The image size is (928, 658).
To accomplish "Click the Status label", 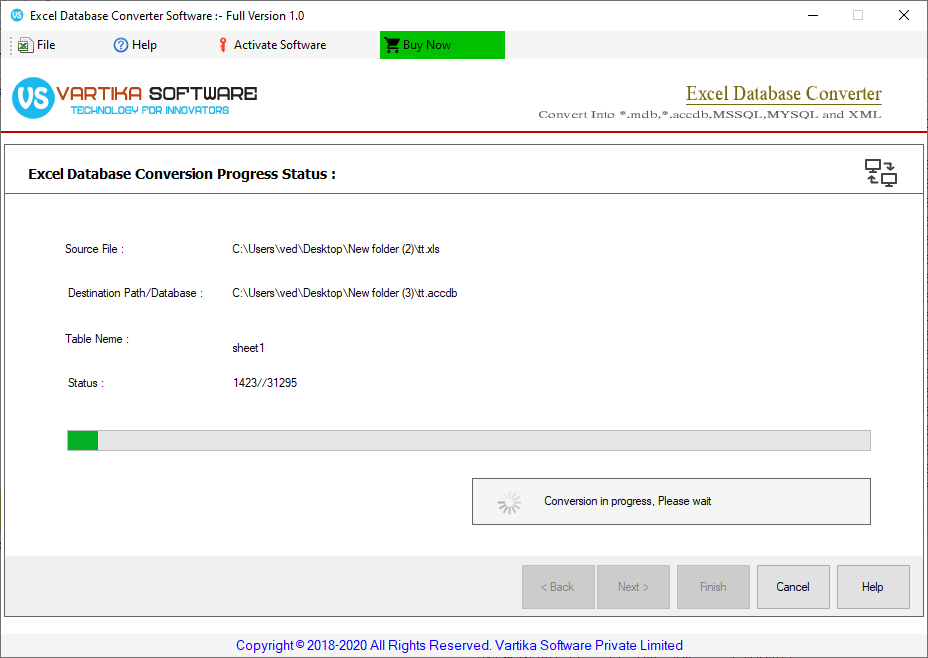I will pyautogui.click(x=85, y=383).
